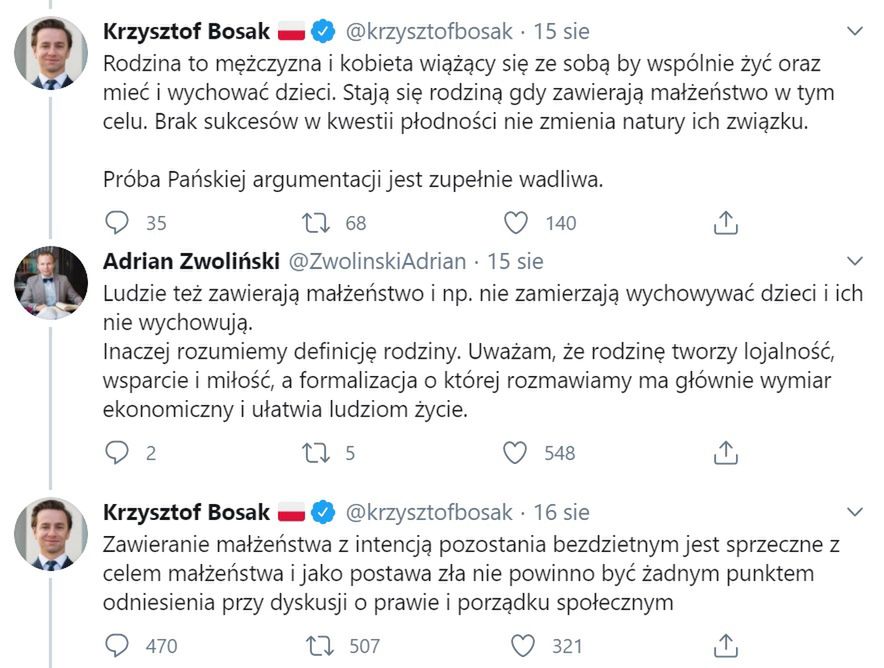
Task: Like the tweet with 548 likes
Action: (x=515, y=453)
